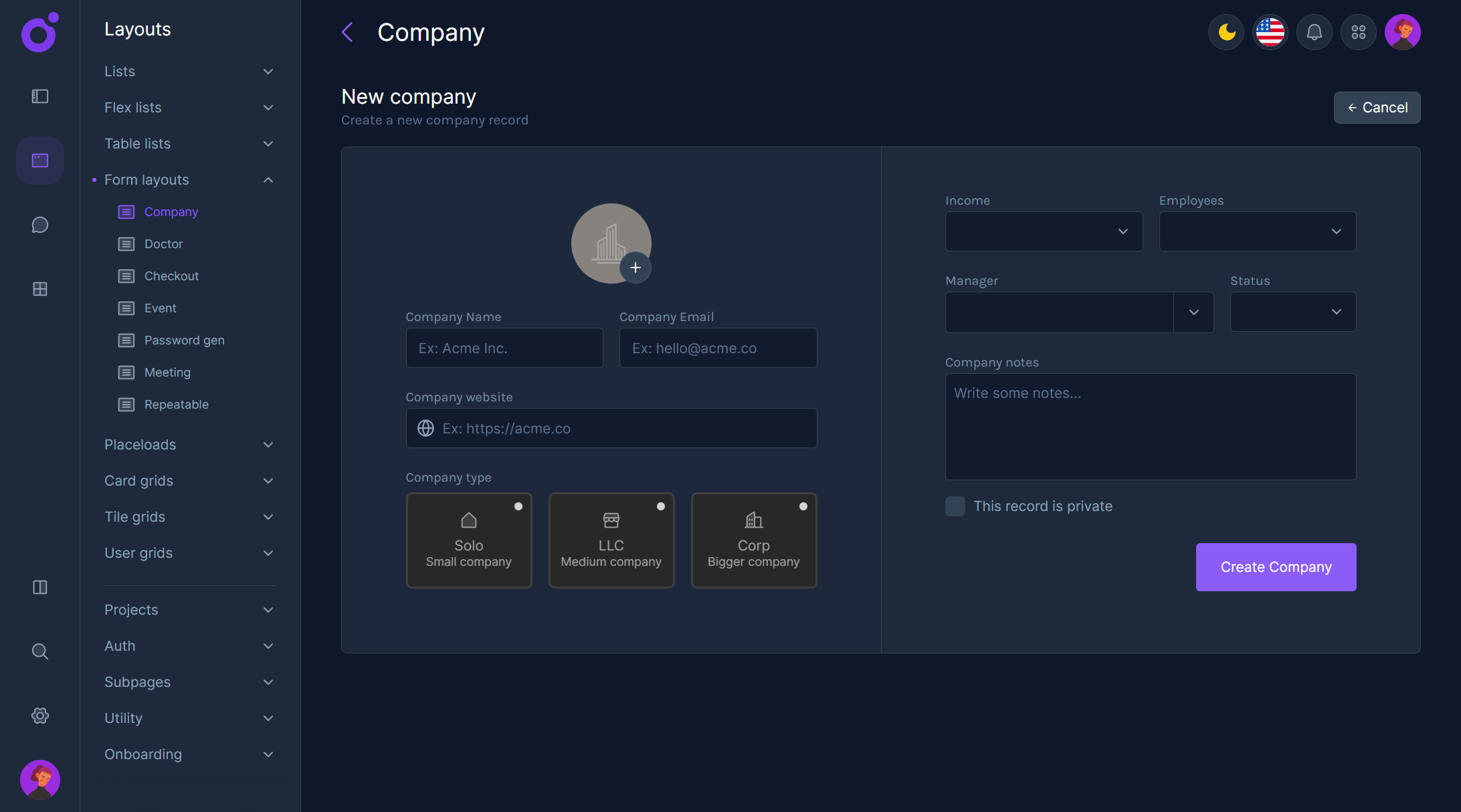Viewport: 1461px width, 812px height.
Task: Enable 'This record is private' checkbox
Action: tap(955, 506)
